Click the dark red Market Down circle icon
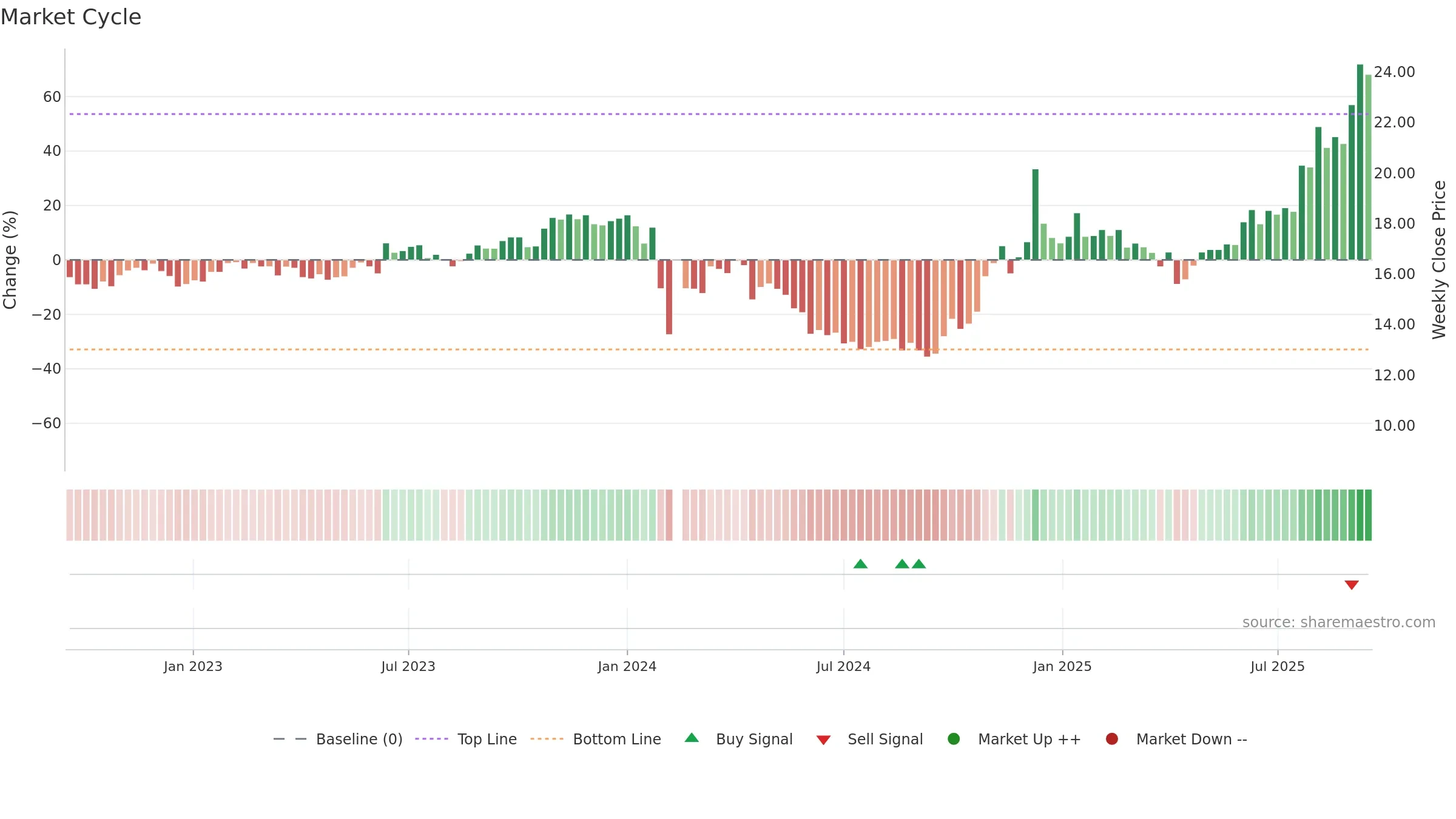The height and width of the screenshot is (819, 1456). click(x=1112, y=739)
